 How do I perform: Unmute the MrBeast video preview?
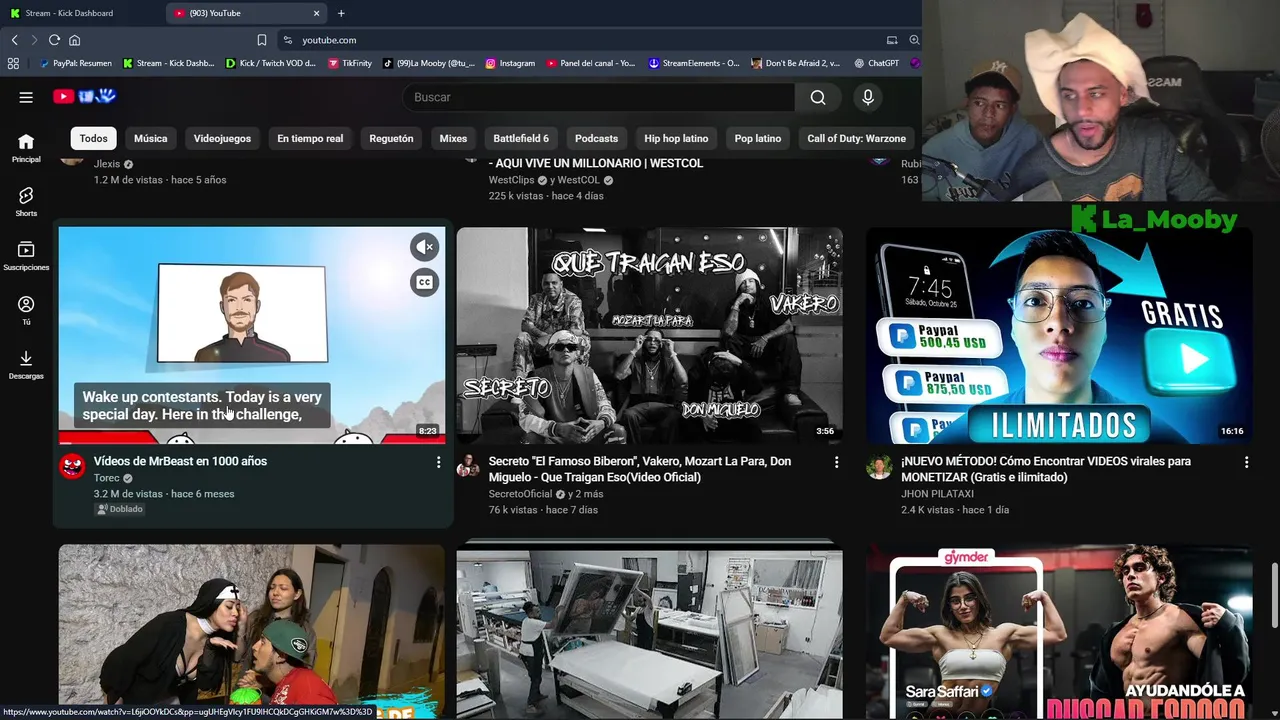click(425, 247)
